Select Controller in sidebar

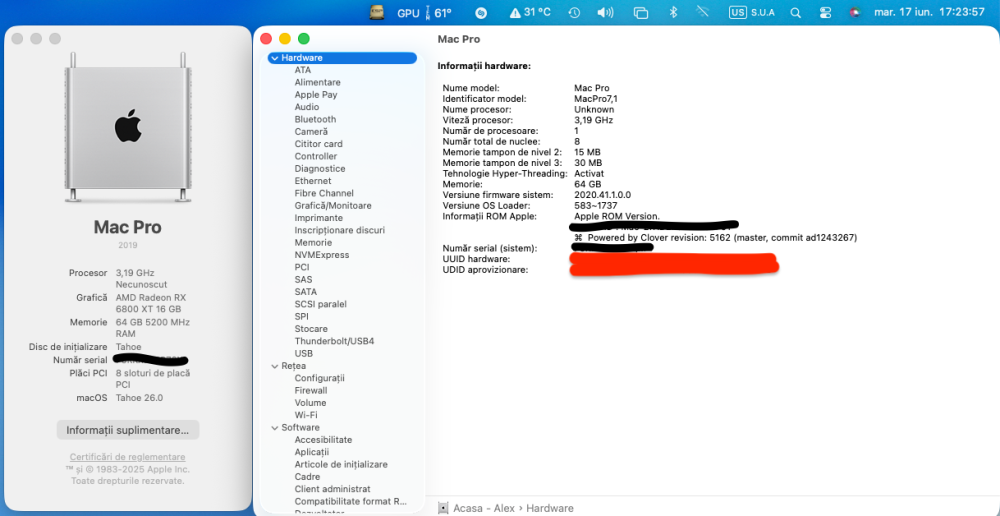[316, 156]
